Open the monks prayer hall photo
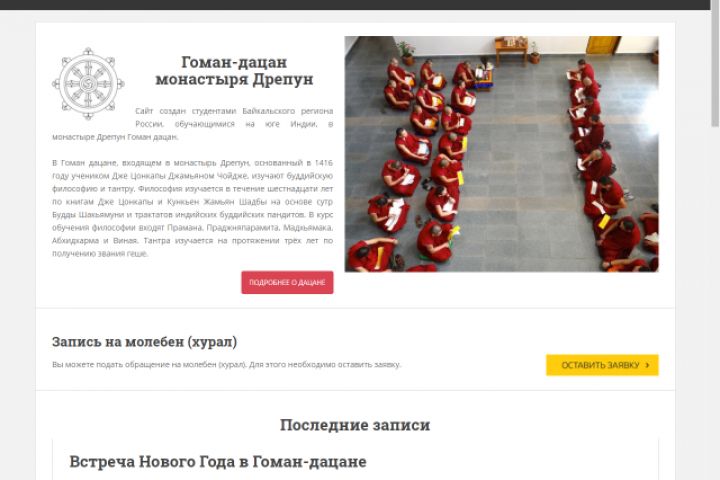Image resolution: width=720 pixels, height=480 pixels. point(501,154)
